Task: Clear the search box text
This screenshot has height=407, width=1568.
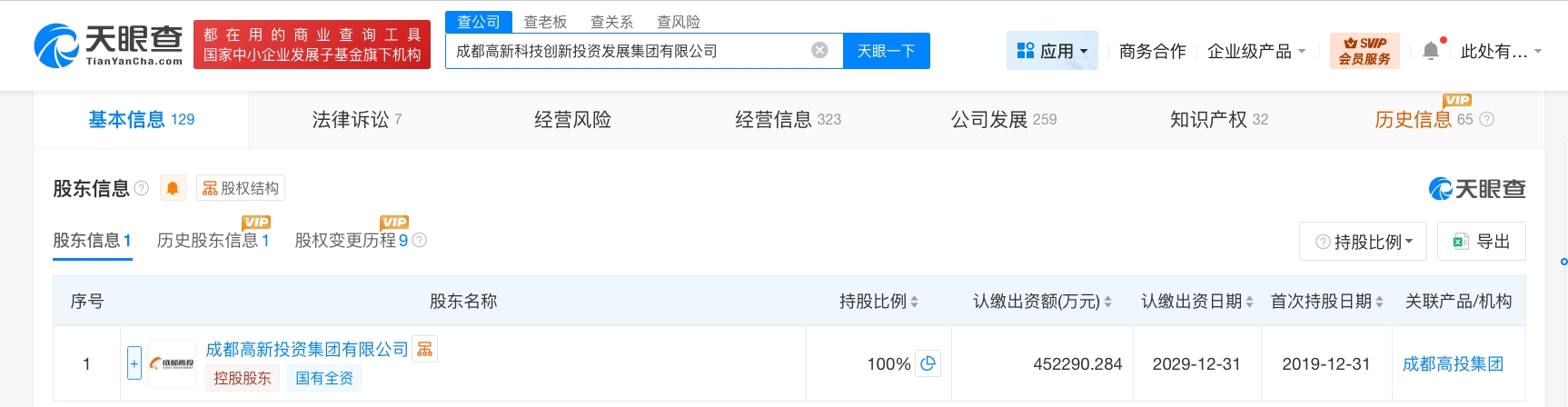Action: click(x=819, y=51)
